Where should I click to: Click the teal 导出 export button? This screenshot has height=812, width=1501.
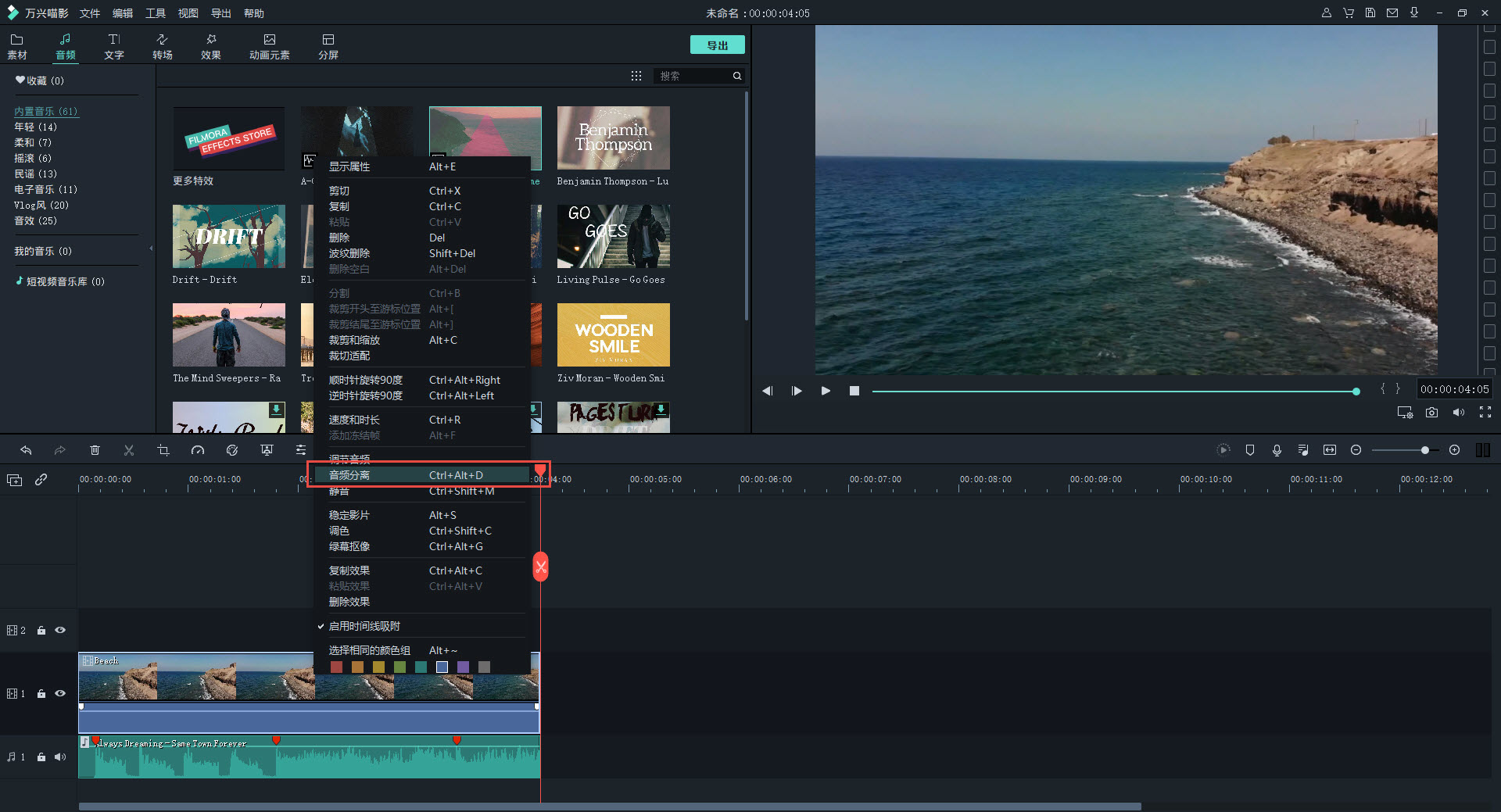(717, 45)
